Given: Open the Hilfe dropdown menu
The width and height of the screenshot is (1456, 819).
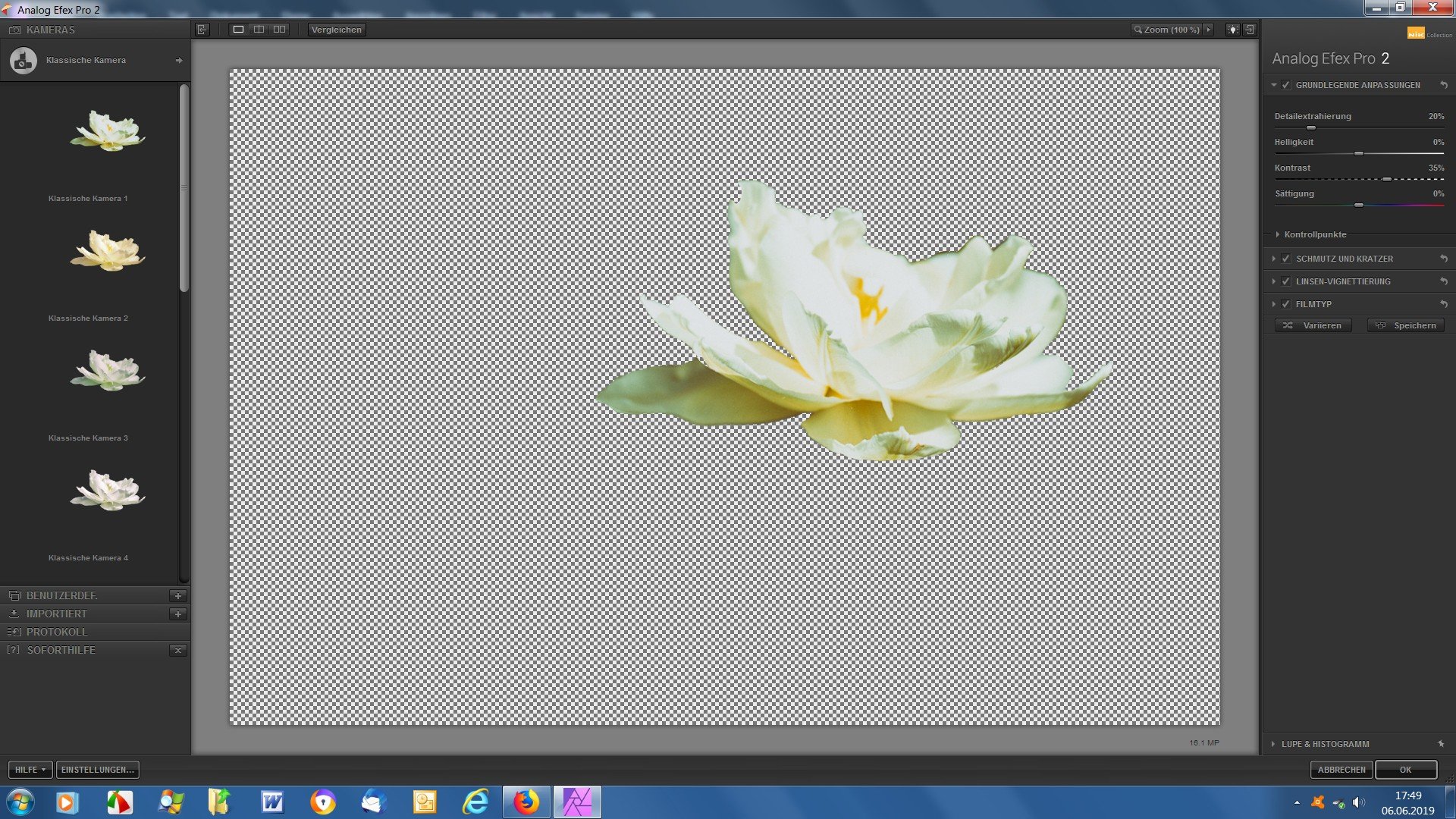Looking at the screenshot, I should (x=30, y=770).
